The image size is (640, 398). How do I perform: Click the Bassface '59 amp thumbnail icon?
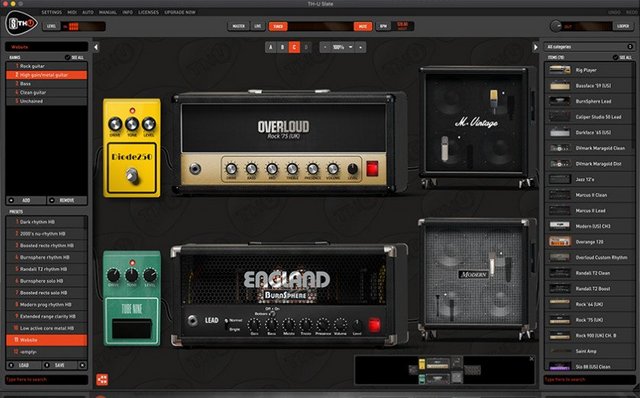pos(560,85)
